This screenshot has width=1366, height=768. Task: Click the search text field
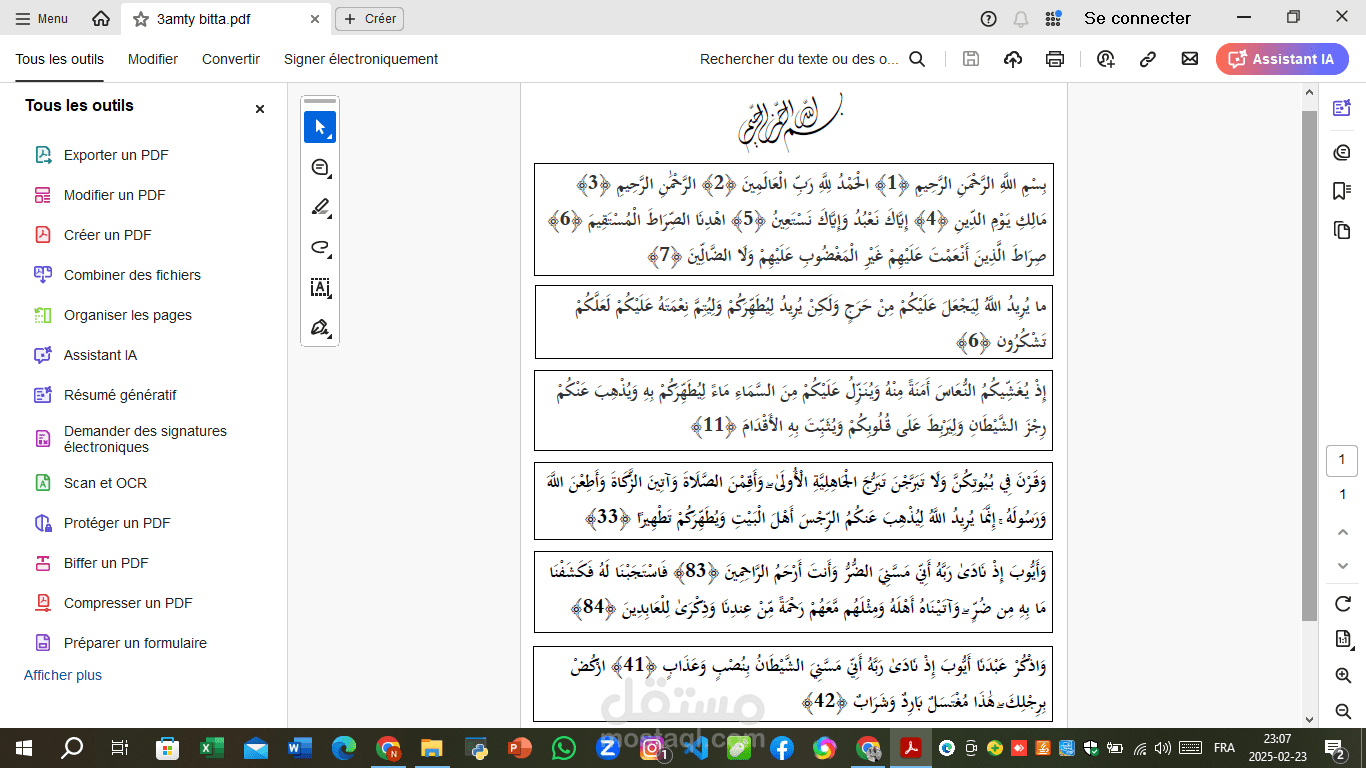[x=799, y=59]
